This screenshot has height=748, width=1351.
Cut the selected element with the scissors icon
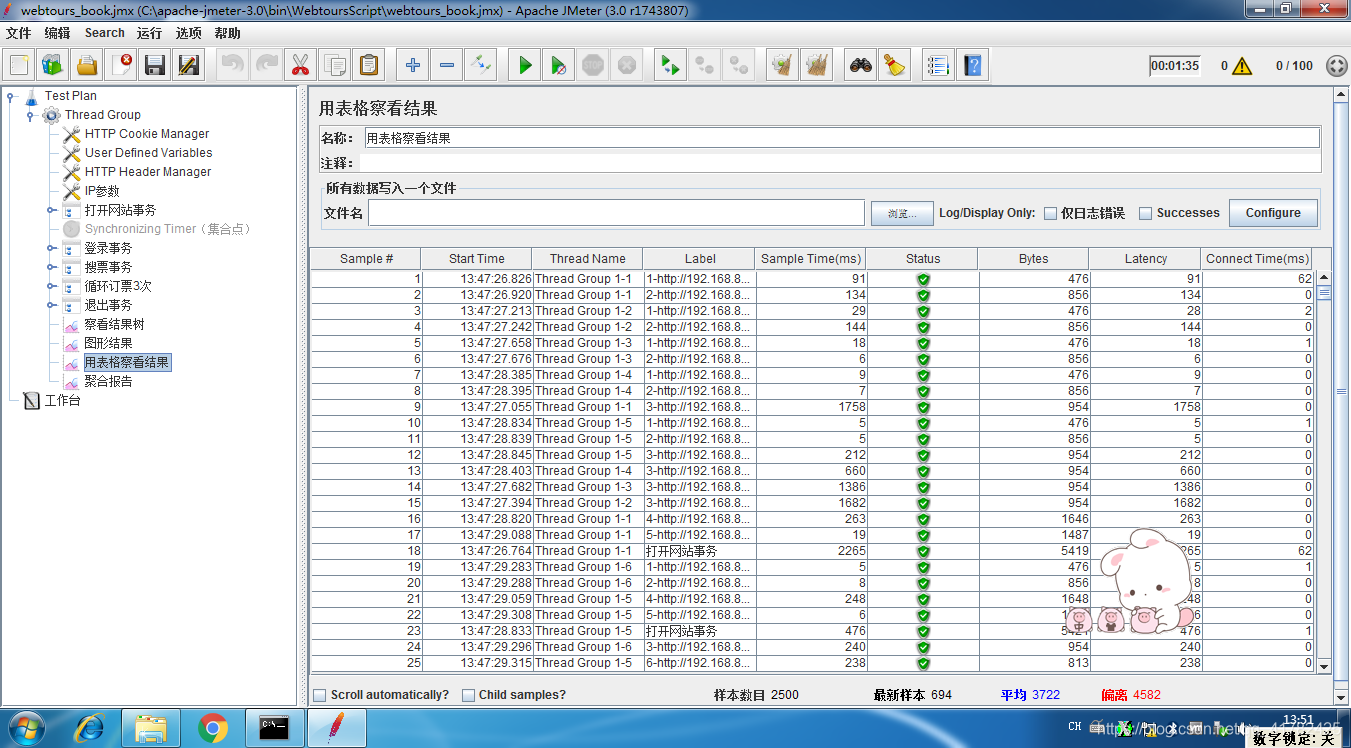299,66
